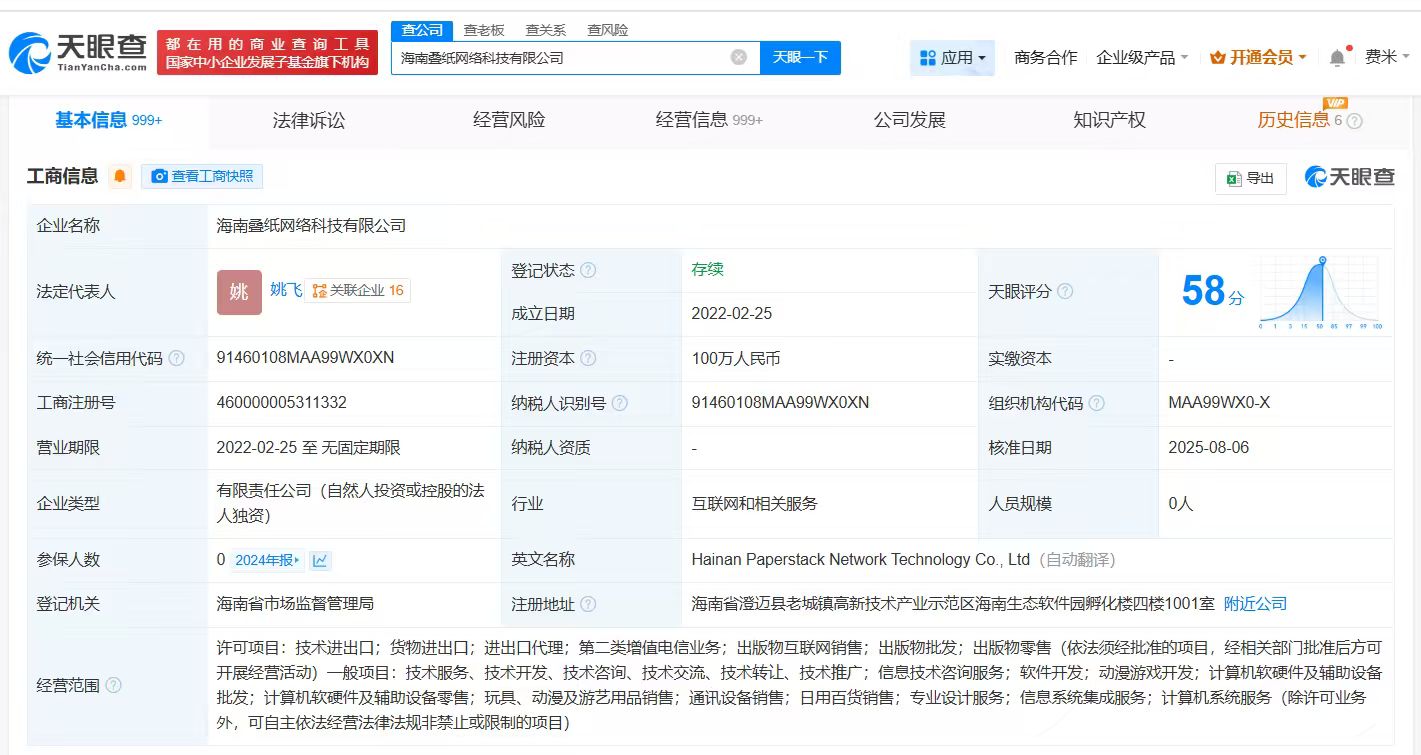1421x755 pixels.
Task: Expand the 企业级产品 dropdown
Action: [1142, 58]
